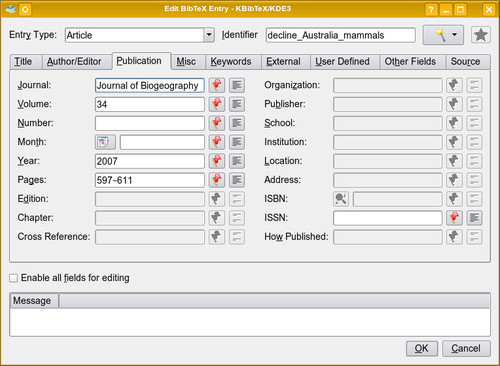500x366 pixels.
Task: Click the Pages field showing 597-611
Action: (x=150, y=180)
